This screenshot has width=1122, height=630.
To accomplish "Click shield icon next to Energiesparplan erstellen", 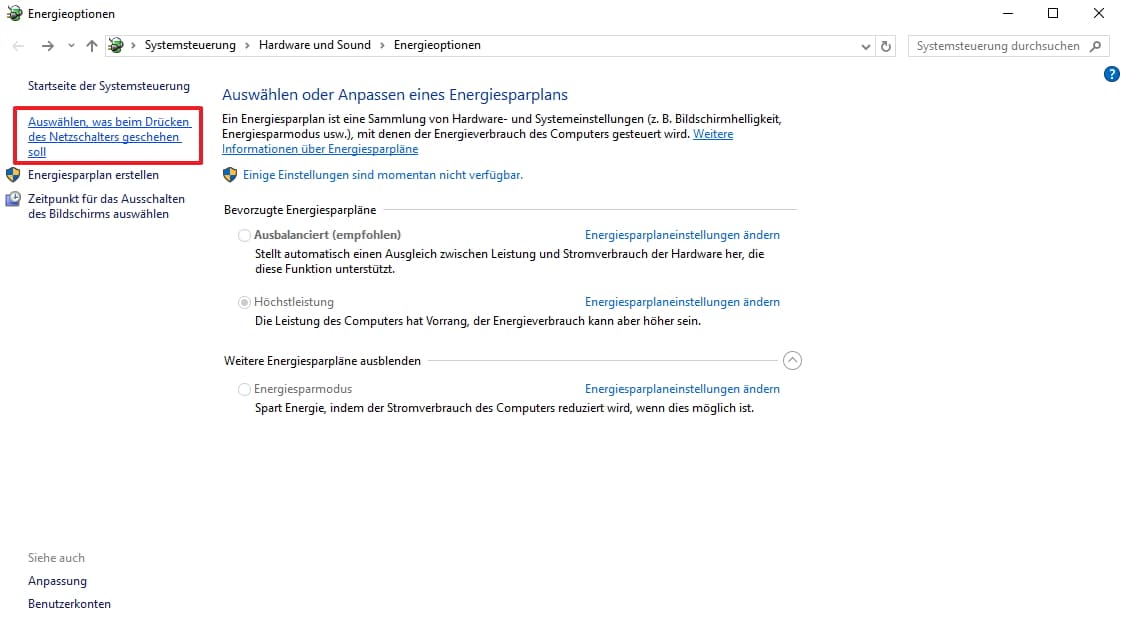I will 13,175.
